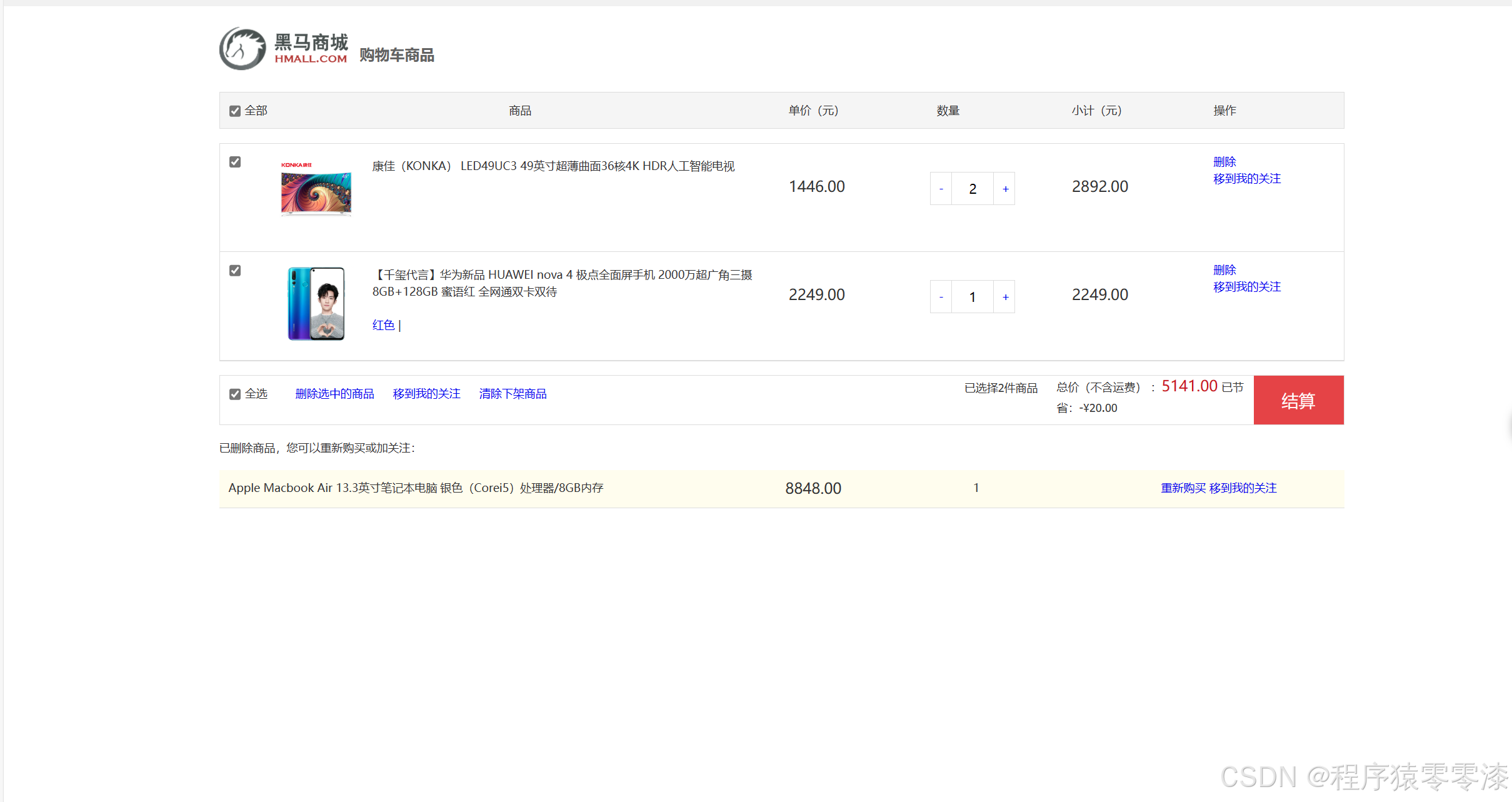This screenshot has width=1512, height=802.
Task: Click the 红色 color option link
Action: pos(383,325)
